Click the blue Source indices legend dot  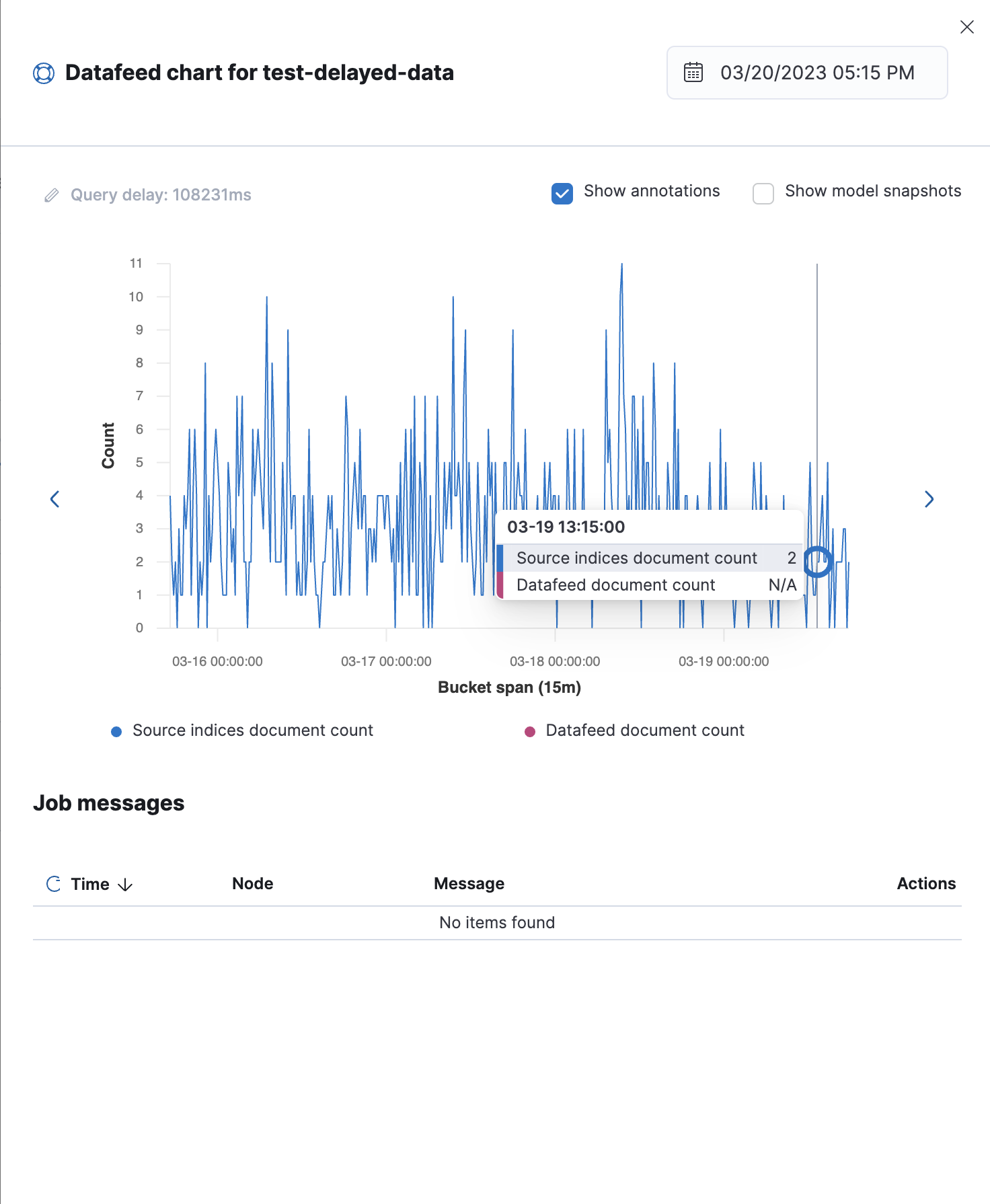click(x=116, y=730)
